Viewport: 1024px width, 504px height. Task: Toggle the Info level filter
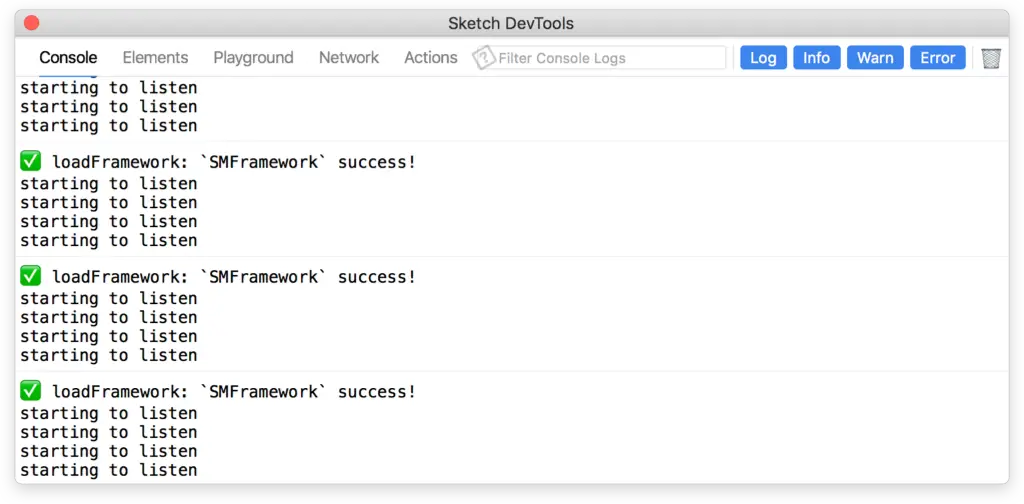[816, 58]
